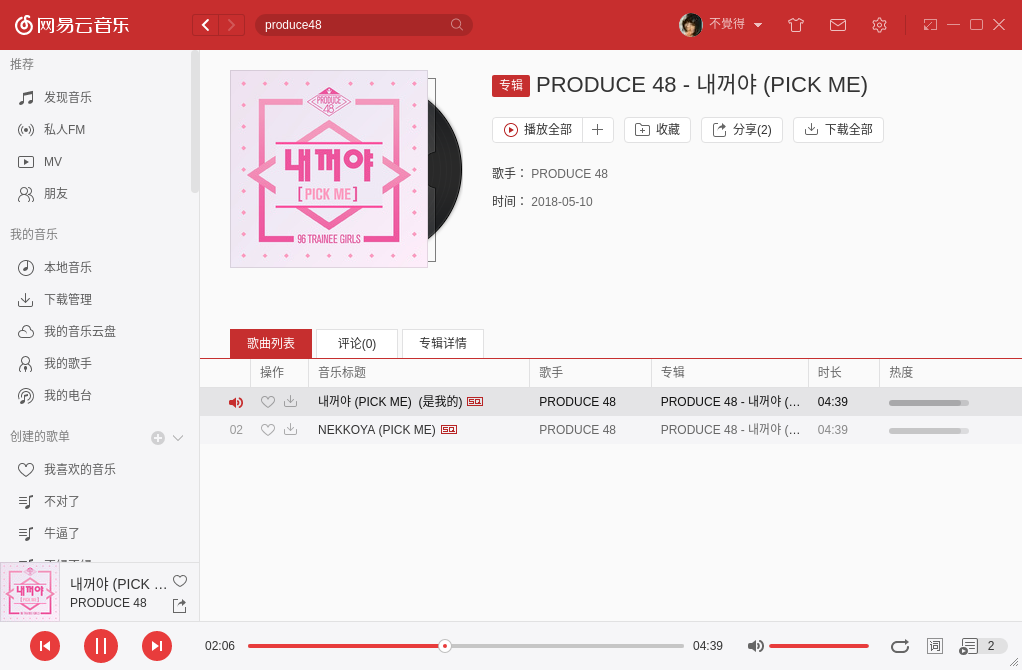
Task: Click album name in first song row
Action: coord(730,401)
